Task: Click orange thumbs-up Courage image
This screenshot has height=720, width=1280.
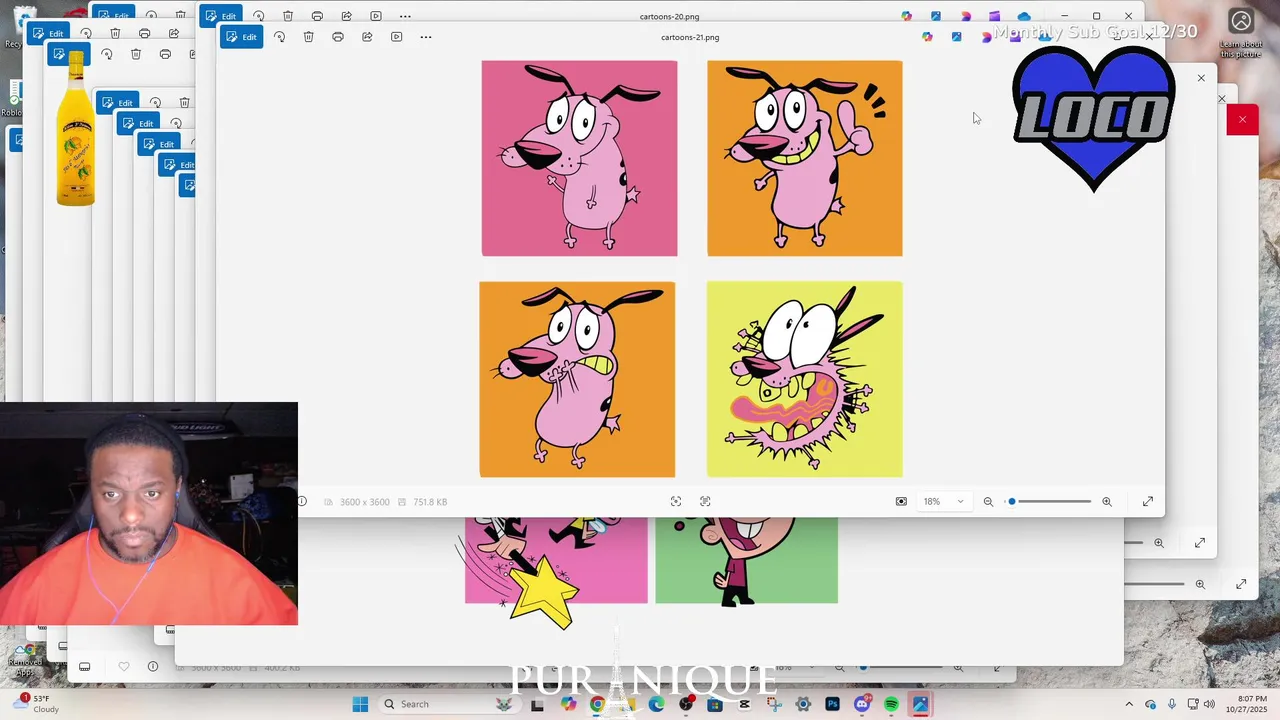Action: coord(804,158)
